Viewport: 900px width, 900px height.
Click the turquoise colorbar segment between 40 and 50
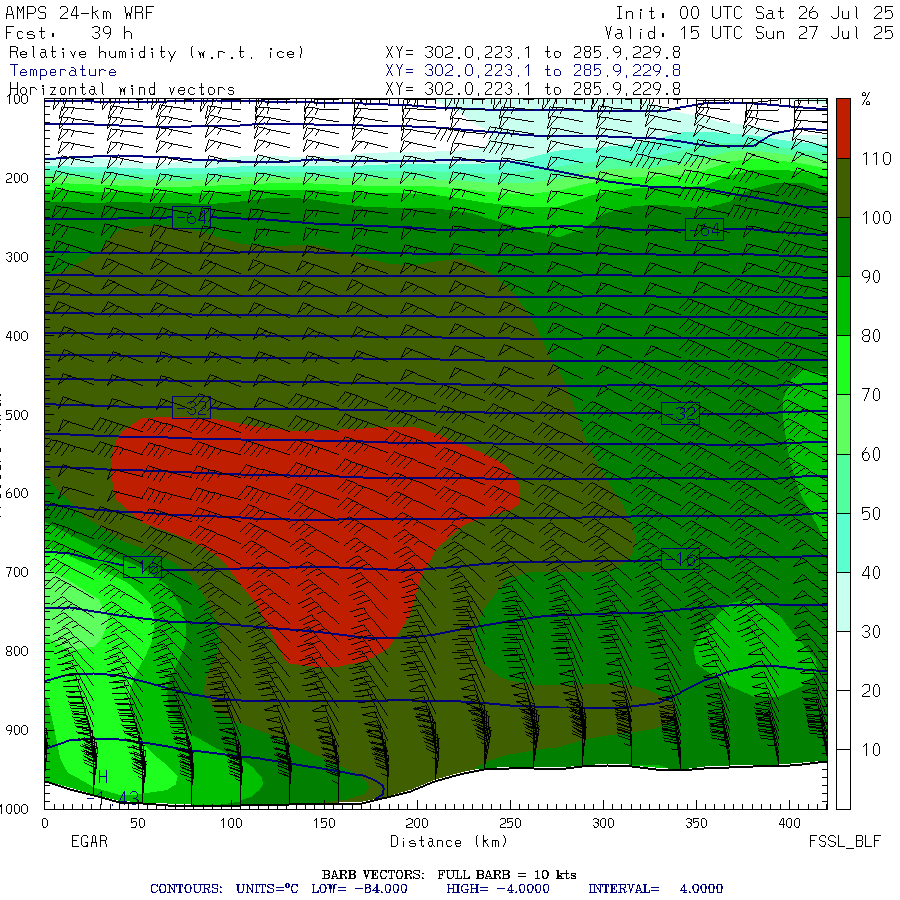(x=843, y=542)
